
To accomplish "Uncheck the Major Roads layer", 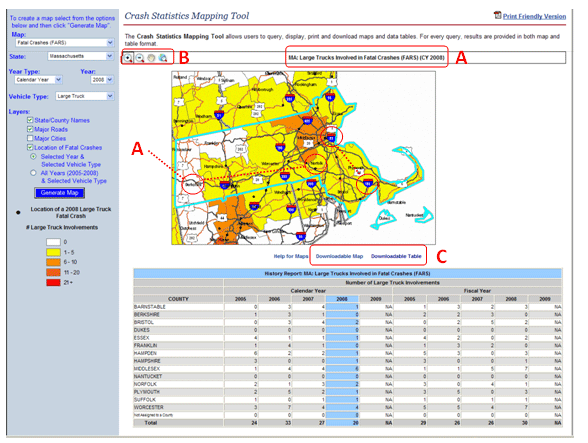I will [30, 129].
